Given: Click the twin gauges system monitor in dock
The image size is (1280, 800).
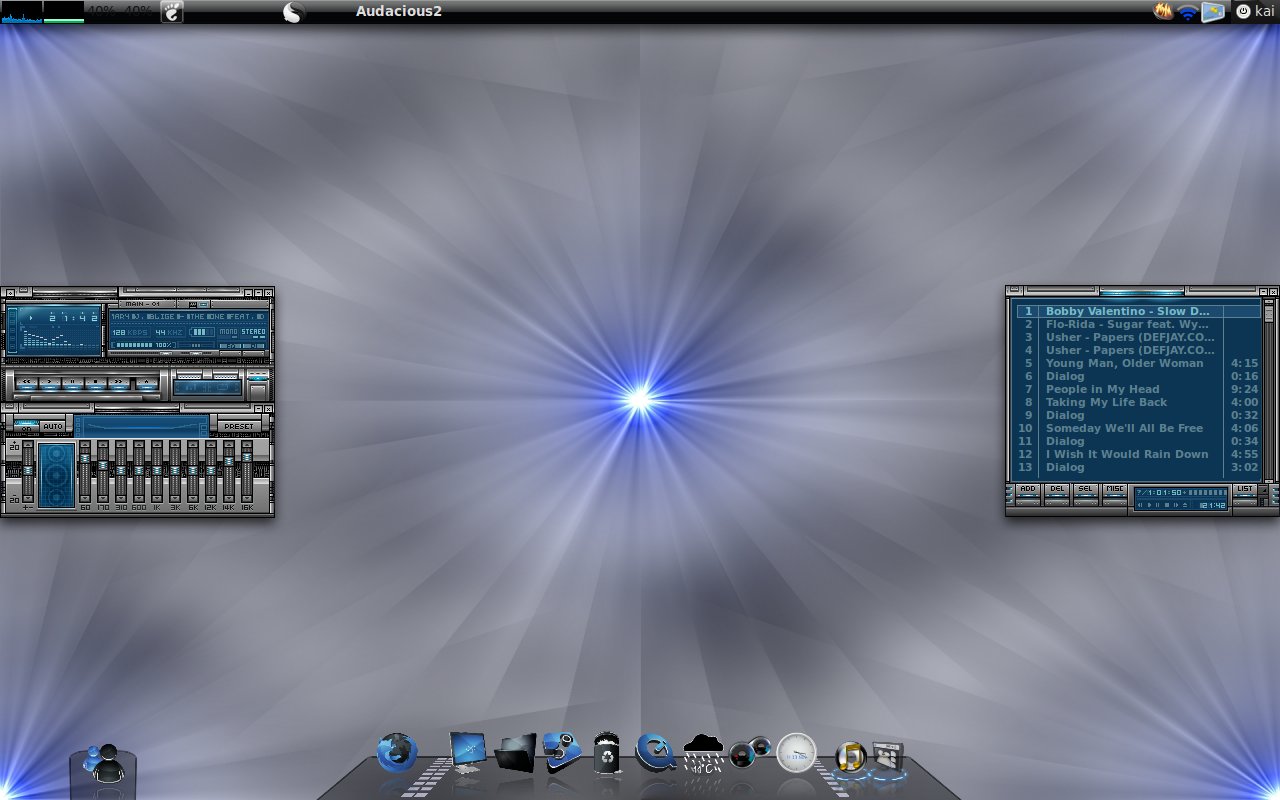Looking at the screenshot, I should coord(750,752).
